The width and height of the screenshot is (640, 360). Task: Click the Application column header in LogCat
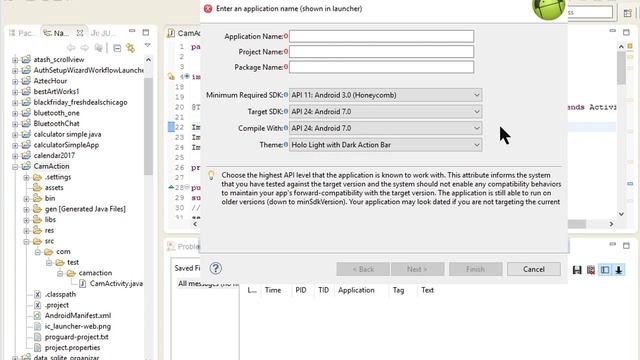click(356, 290)
